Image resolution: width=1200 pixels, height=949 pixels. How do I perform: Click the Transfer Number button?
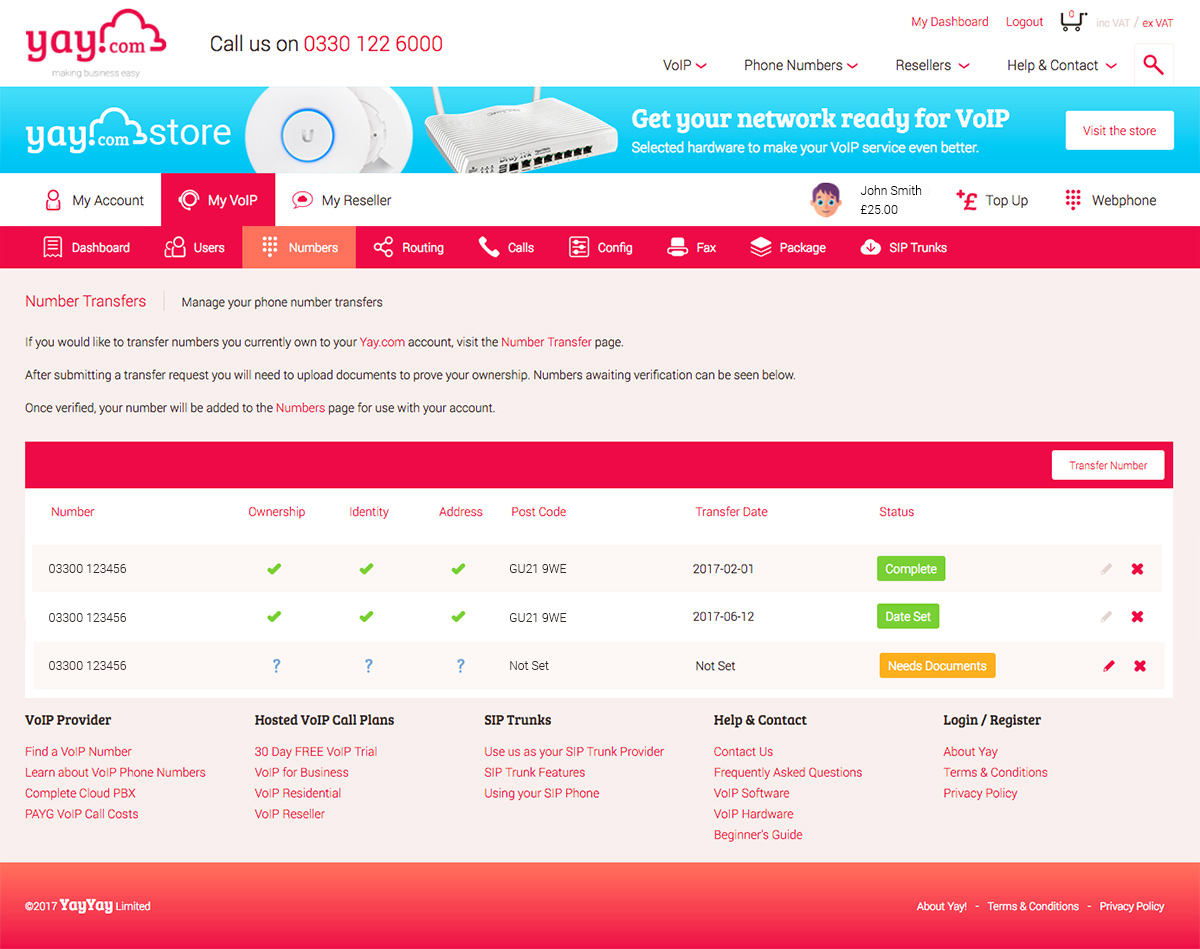click(x=1108, y=465)
